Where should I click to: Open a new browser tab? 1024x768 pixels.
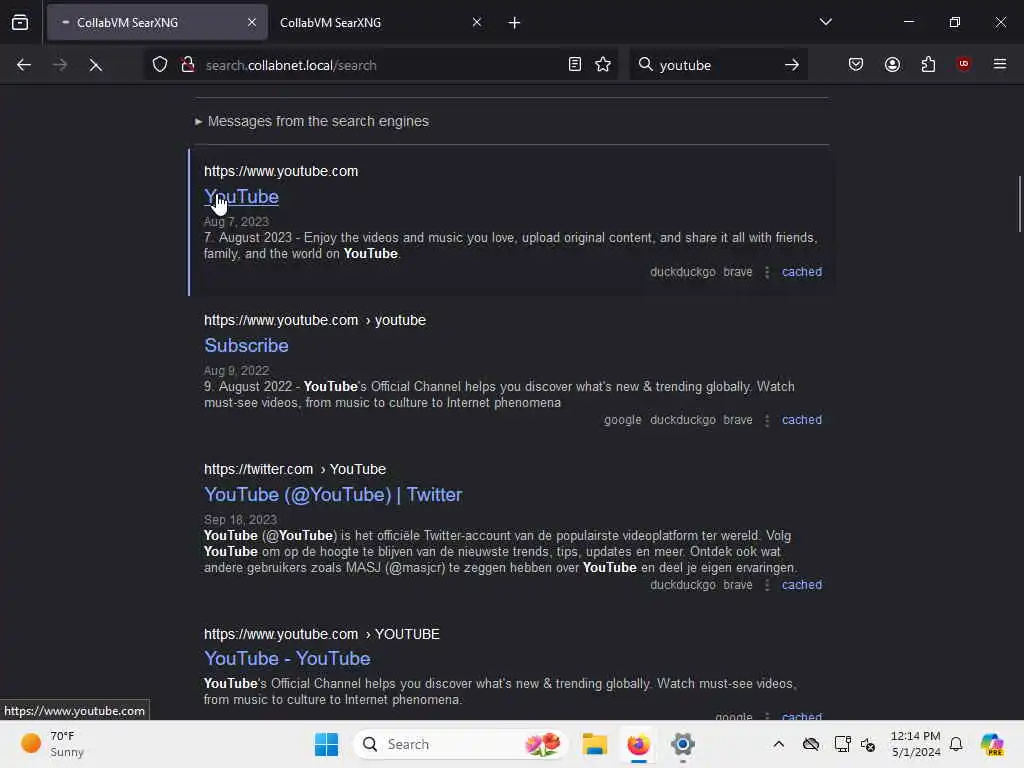pyautogui.click(x=514, y=23)
